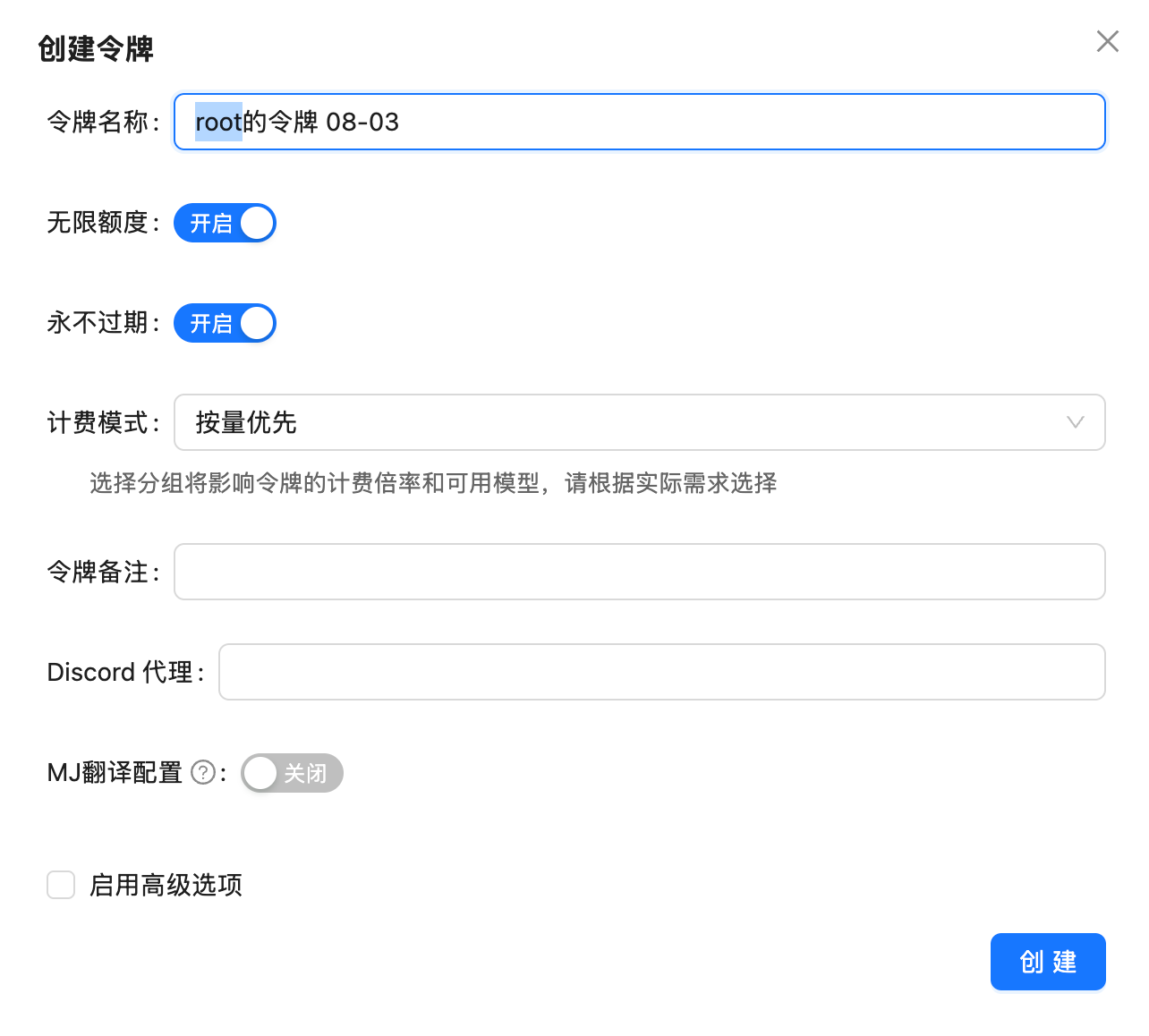Screen dimensions: 1149x1036
Task: Click the billing mode hint text below dropdown
Action: 433,484
